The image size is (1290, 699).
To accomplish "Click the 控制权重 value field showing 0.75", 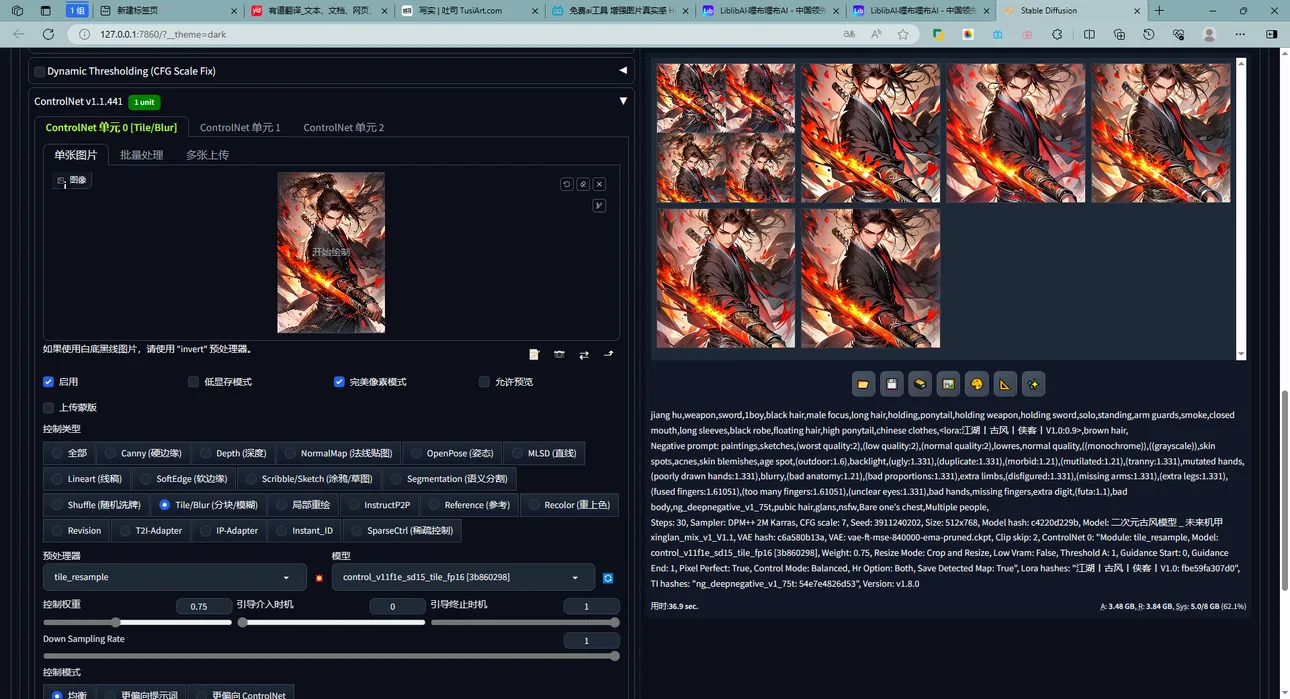I will click(204, 606).
